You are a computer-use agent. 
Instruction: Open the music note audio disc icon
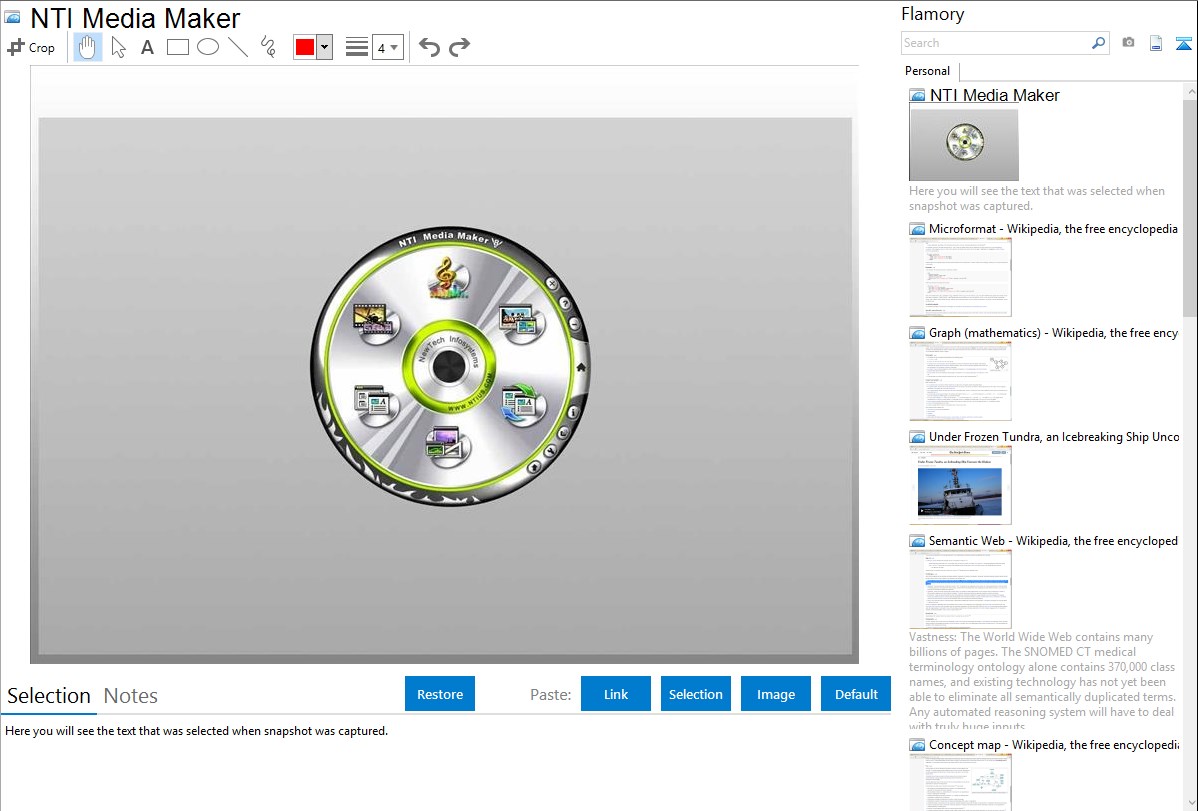(448, 278)
